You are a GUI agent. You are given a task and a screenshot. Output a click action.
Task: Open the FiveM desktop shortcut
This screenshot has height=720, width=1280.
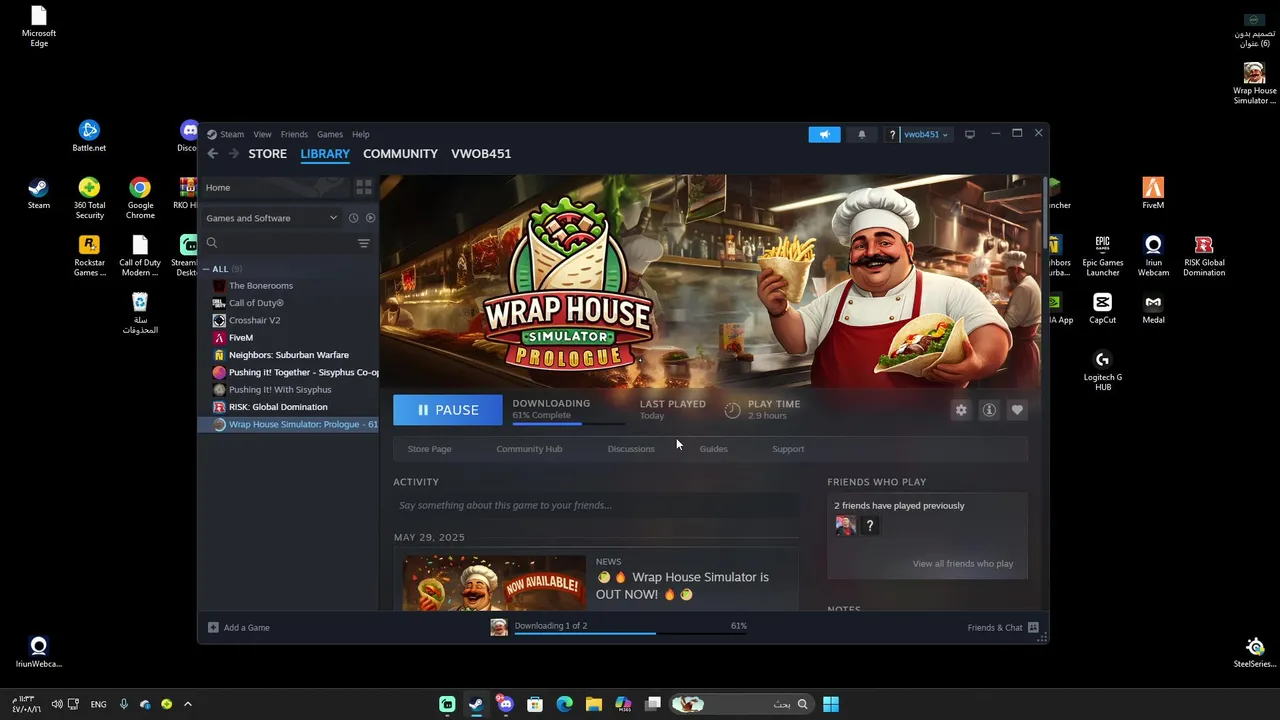pos(1153,193)
